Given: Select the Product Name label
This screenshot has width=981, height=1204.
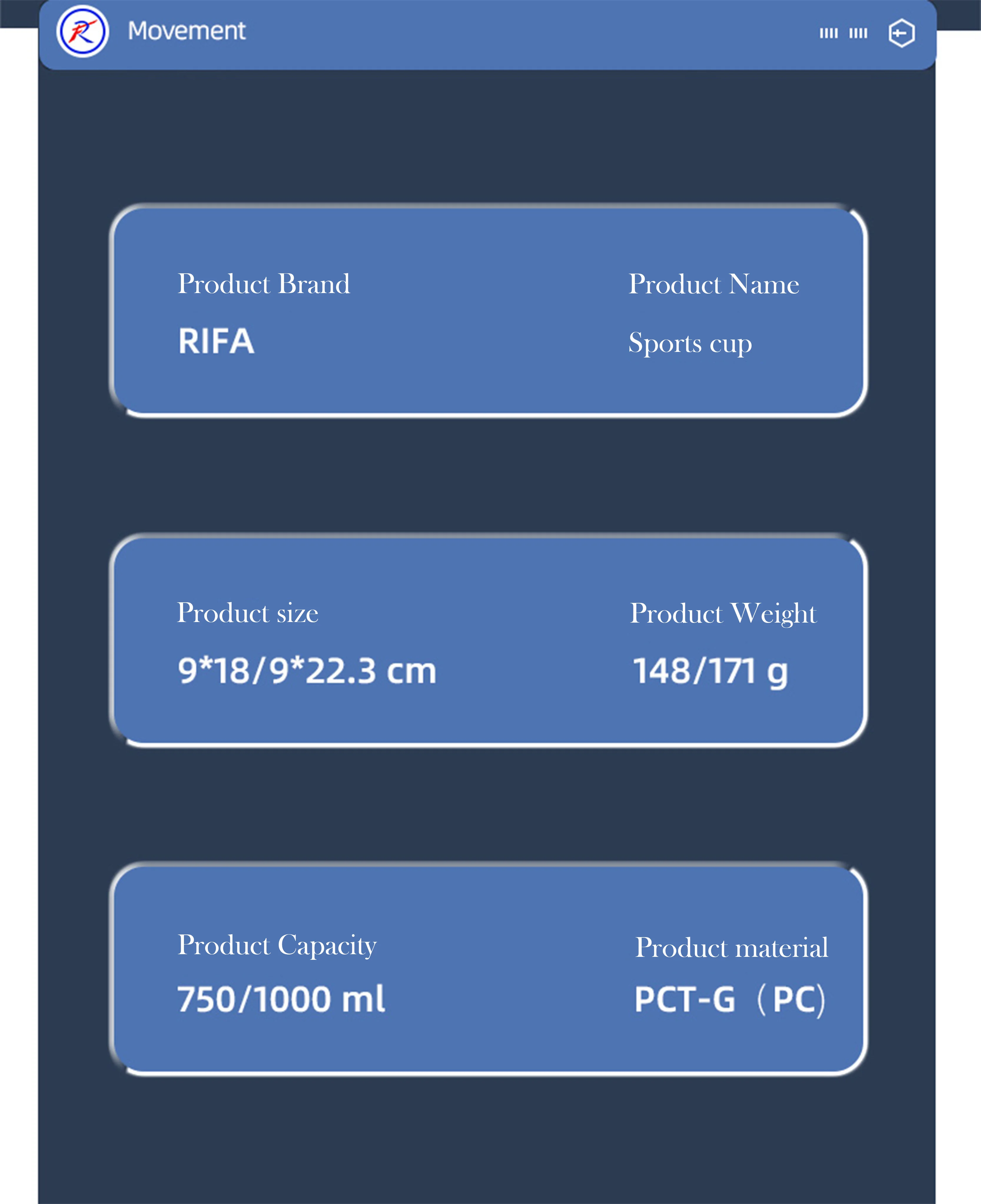Looking at the screenshot, I should click(x=714, y=284).
